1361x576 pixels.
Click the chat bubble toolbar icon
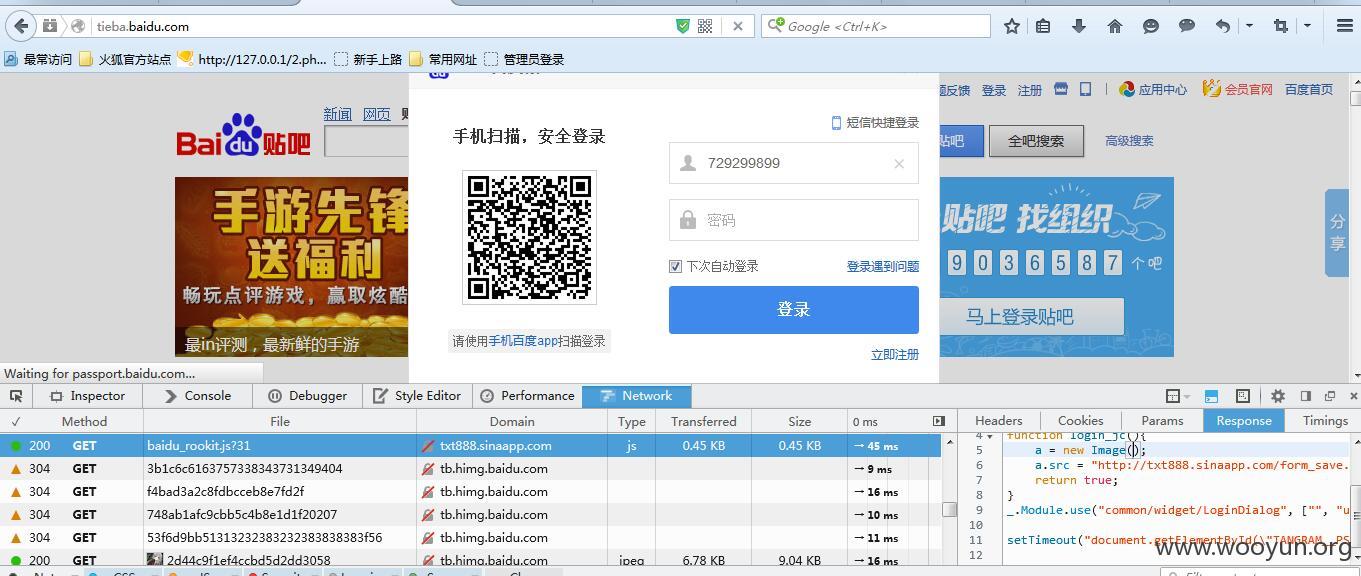1187,26
